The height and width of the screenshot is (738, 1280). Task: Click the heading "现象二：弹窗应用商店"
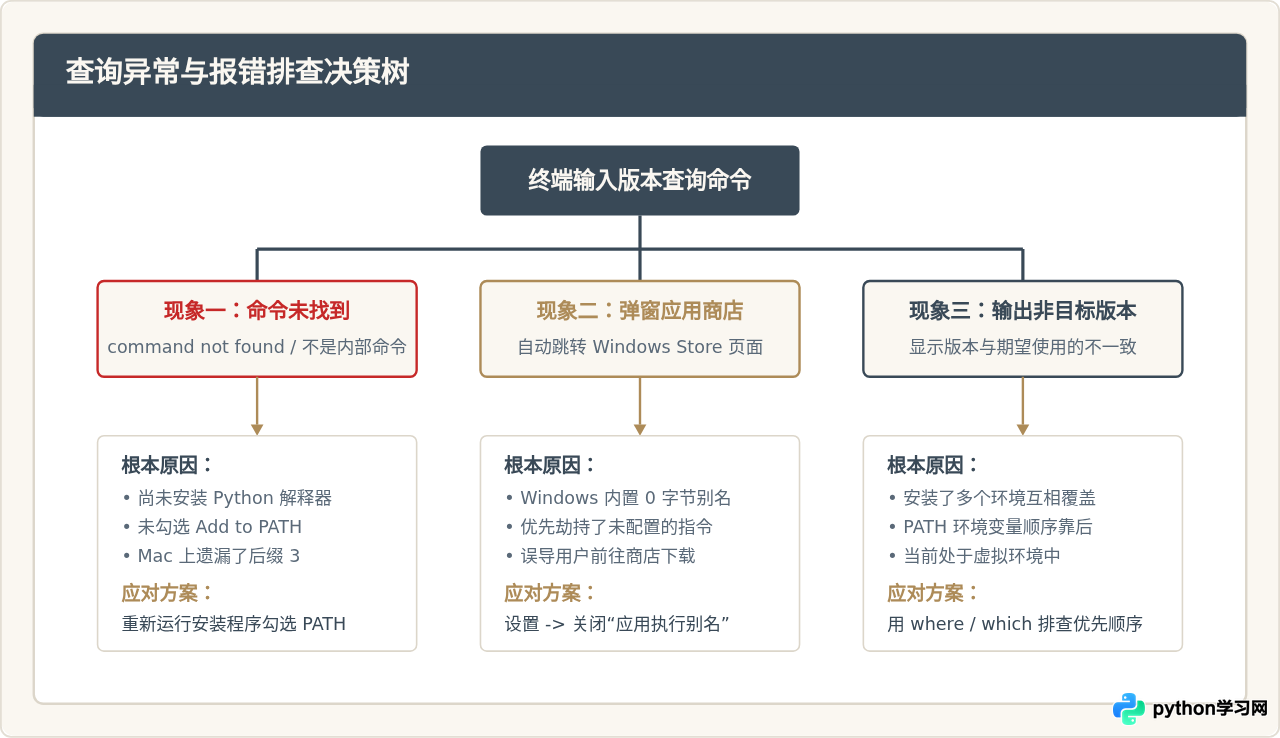[x=640, y=311]
